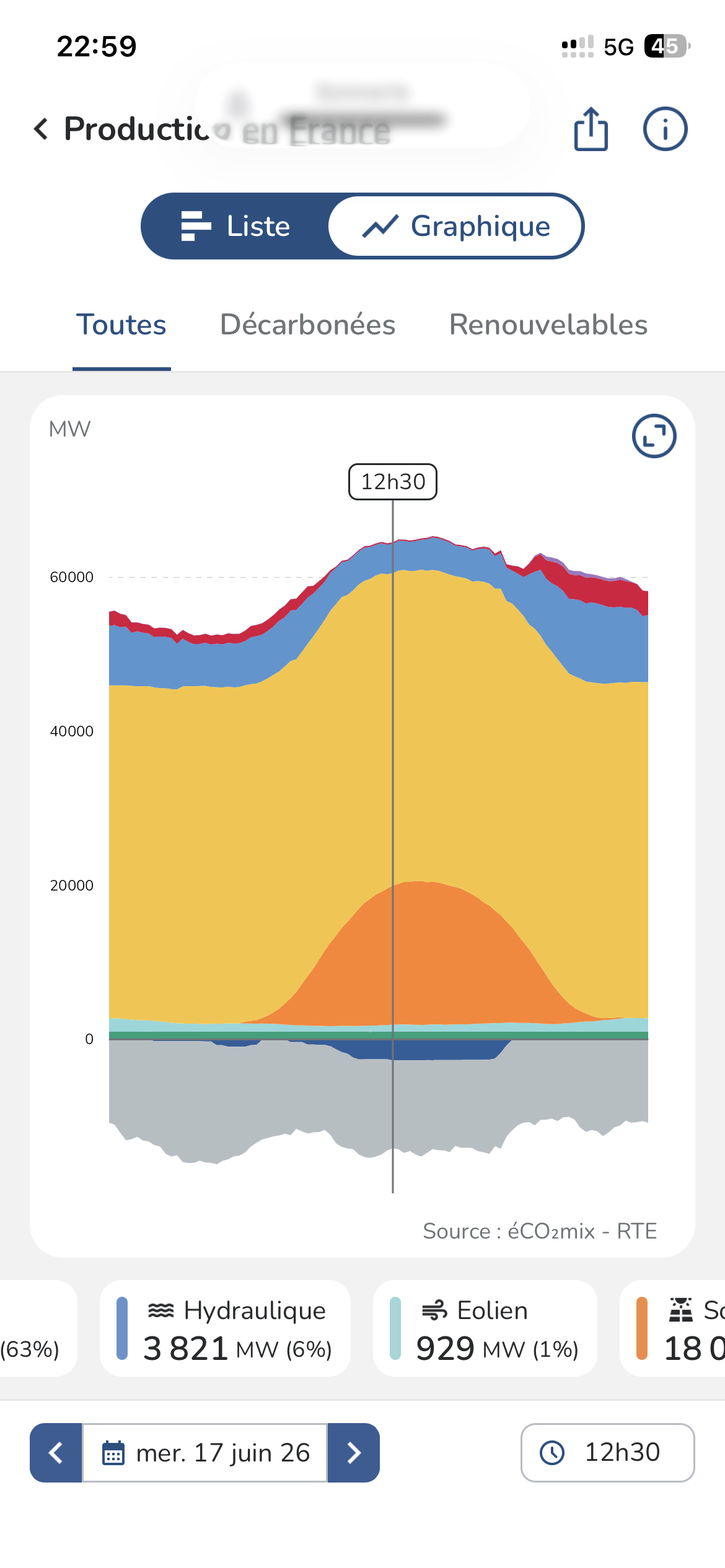Open the date picker mer. 17 juin 26
Screen dimensions: 725x1568
(205, 1453)
